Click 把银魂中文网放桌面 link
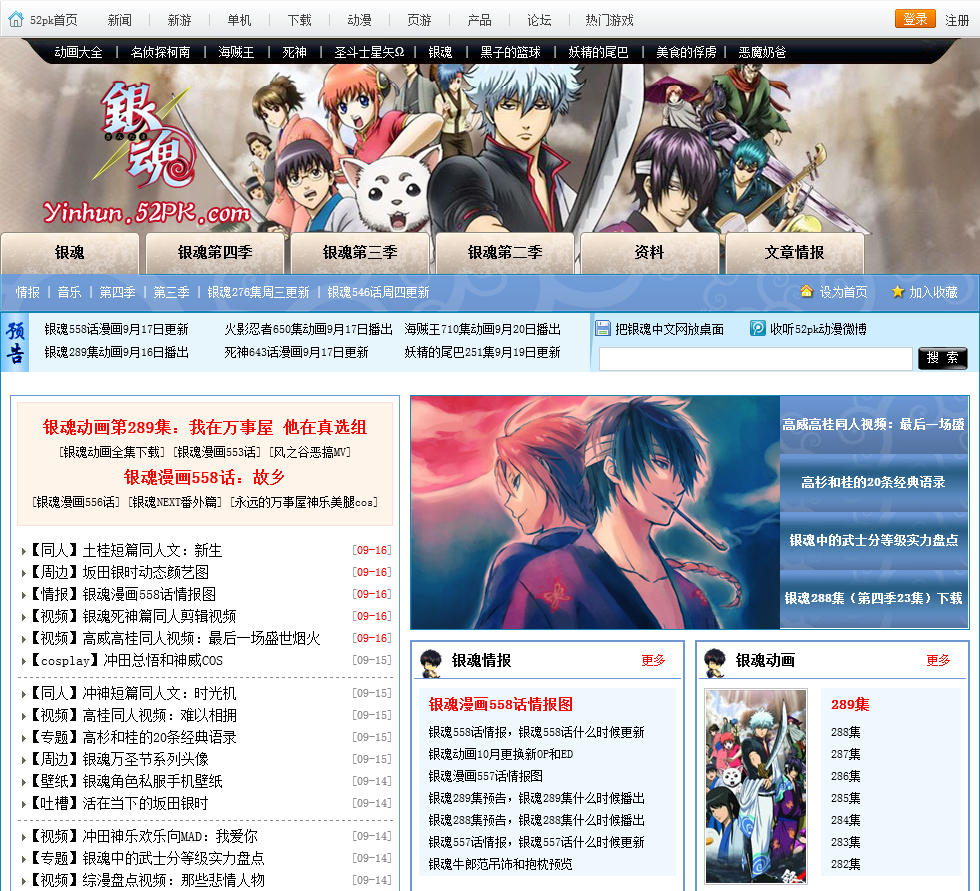 tap(669, 329)
